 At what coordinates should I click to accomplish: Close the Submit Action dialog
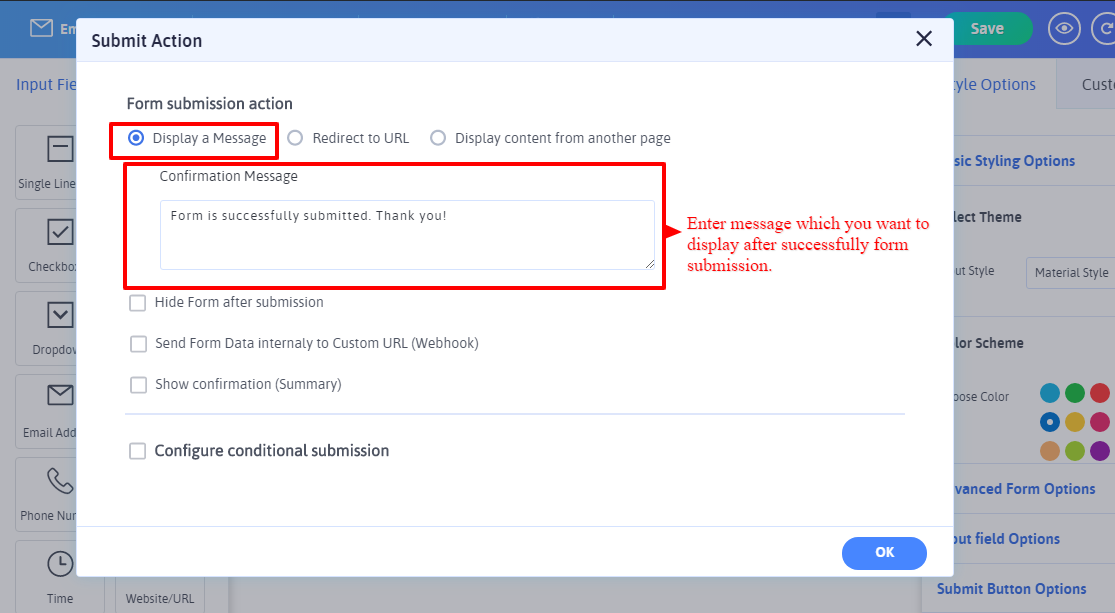click(924, 39)
